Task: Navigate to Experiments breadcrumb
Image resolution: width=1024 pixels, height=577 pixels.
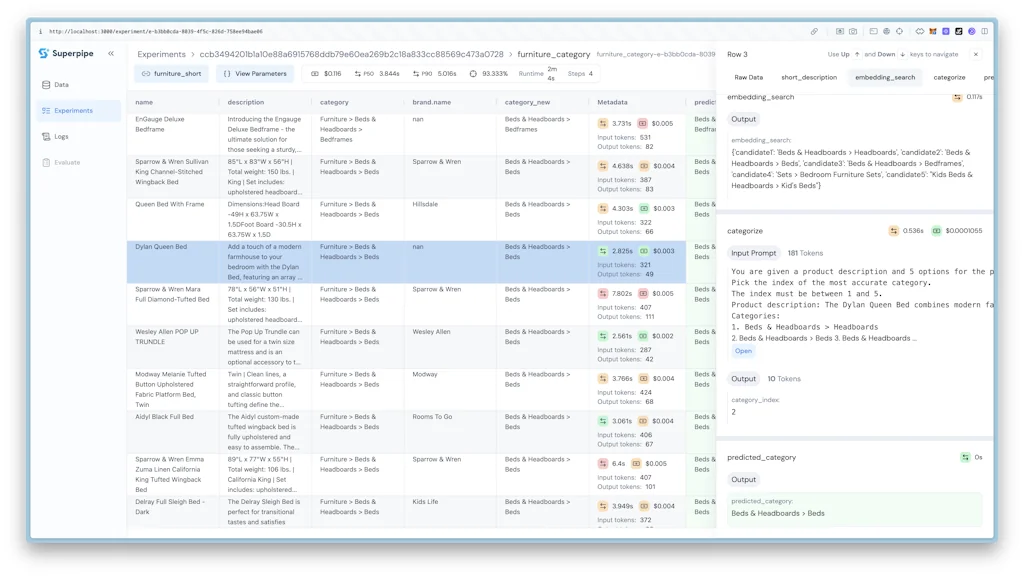Action: click(161, 54)
